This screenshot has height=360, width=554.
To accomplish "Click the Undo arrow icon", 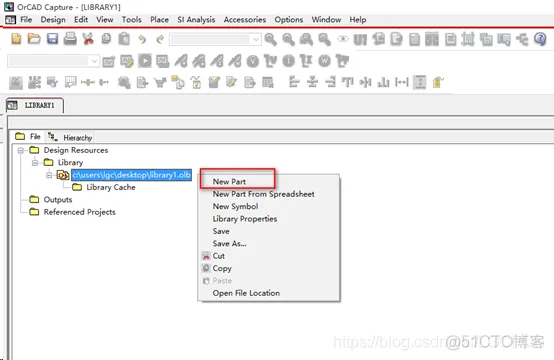I will coord(142,39).
